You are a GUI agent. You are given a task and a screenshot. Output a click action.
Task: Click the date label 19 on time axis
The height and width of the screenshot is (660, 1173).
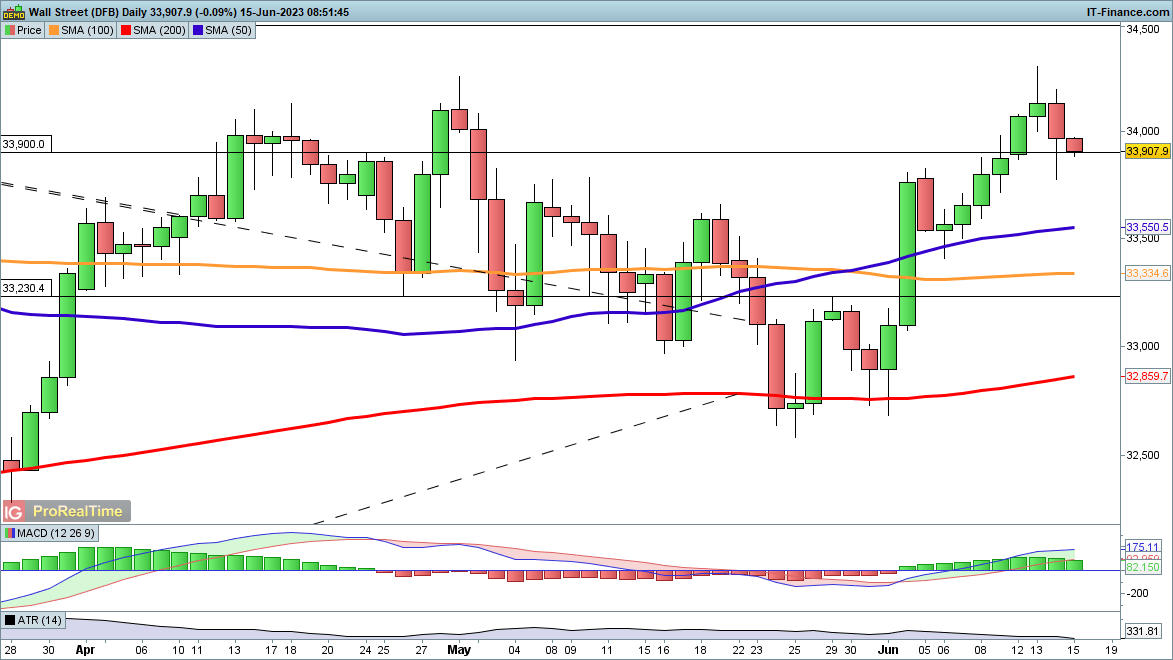[x=1110, y=650]
